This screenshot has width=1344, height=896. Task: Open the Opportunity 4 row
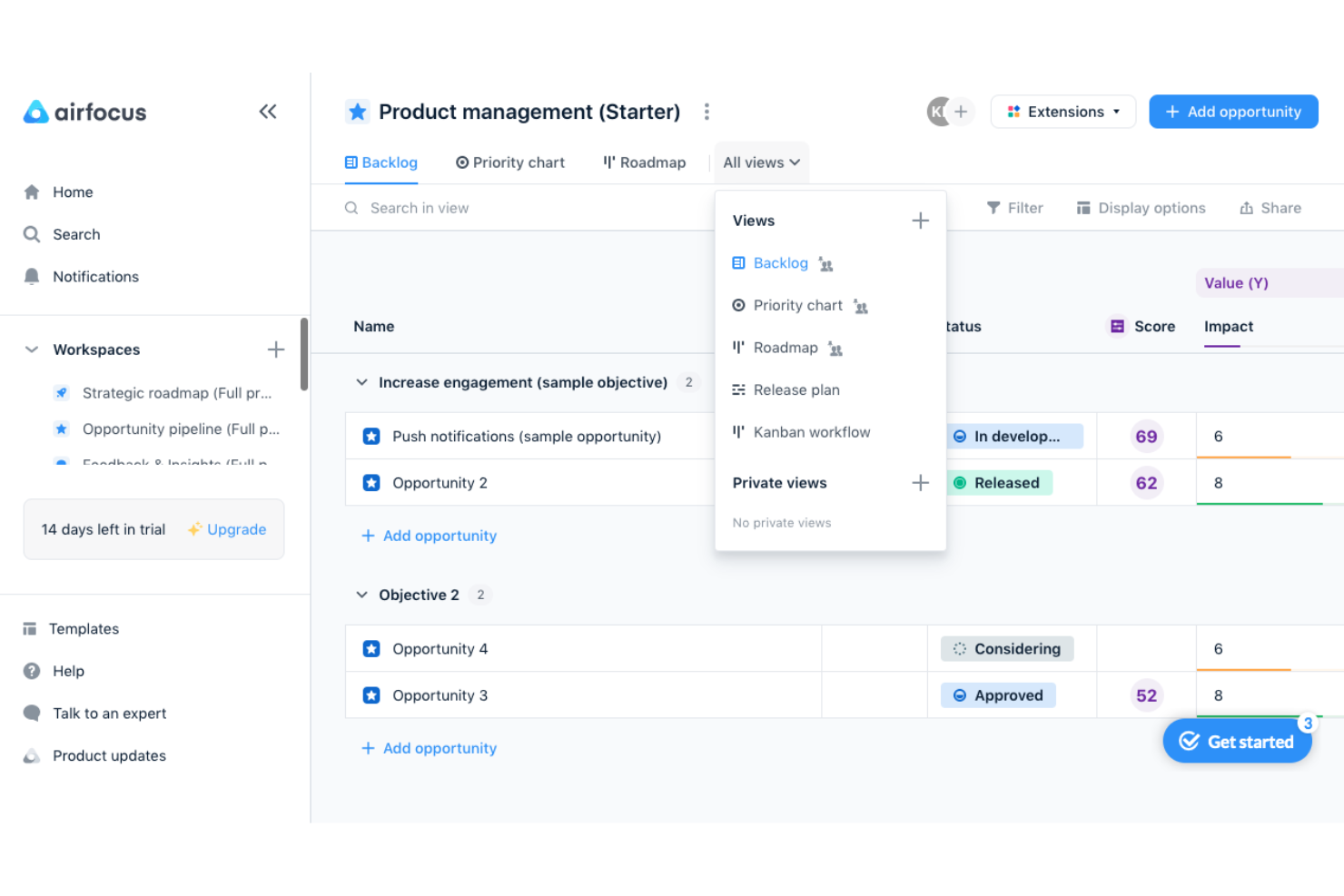[440, 649]
